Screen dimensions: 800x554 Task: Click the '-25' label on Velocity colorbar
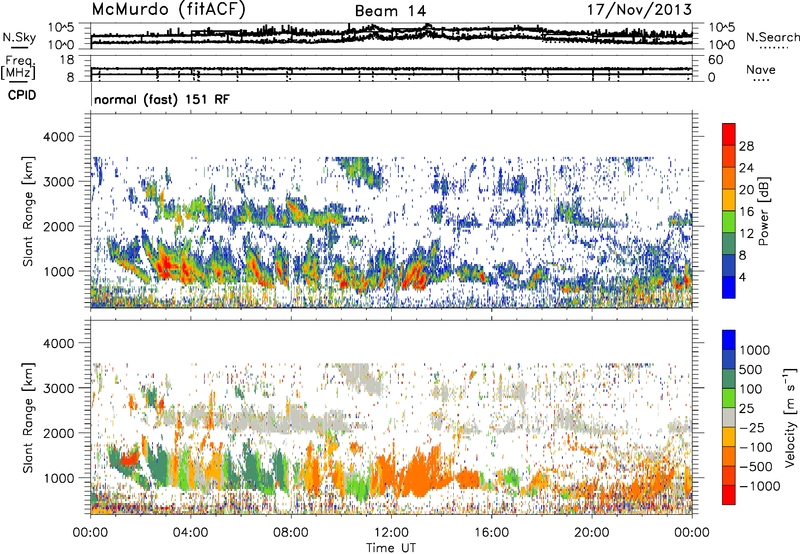tap(750, 428)
